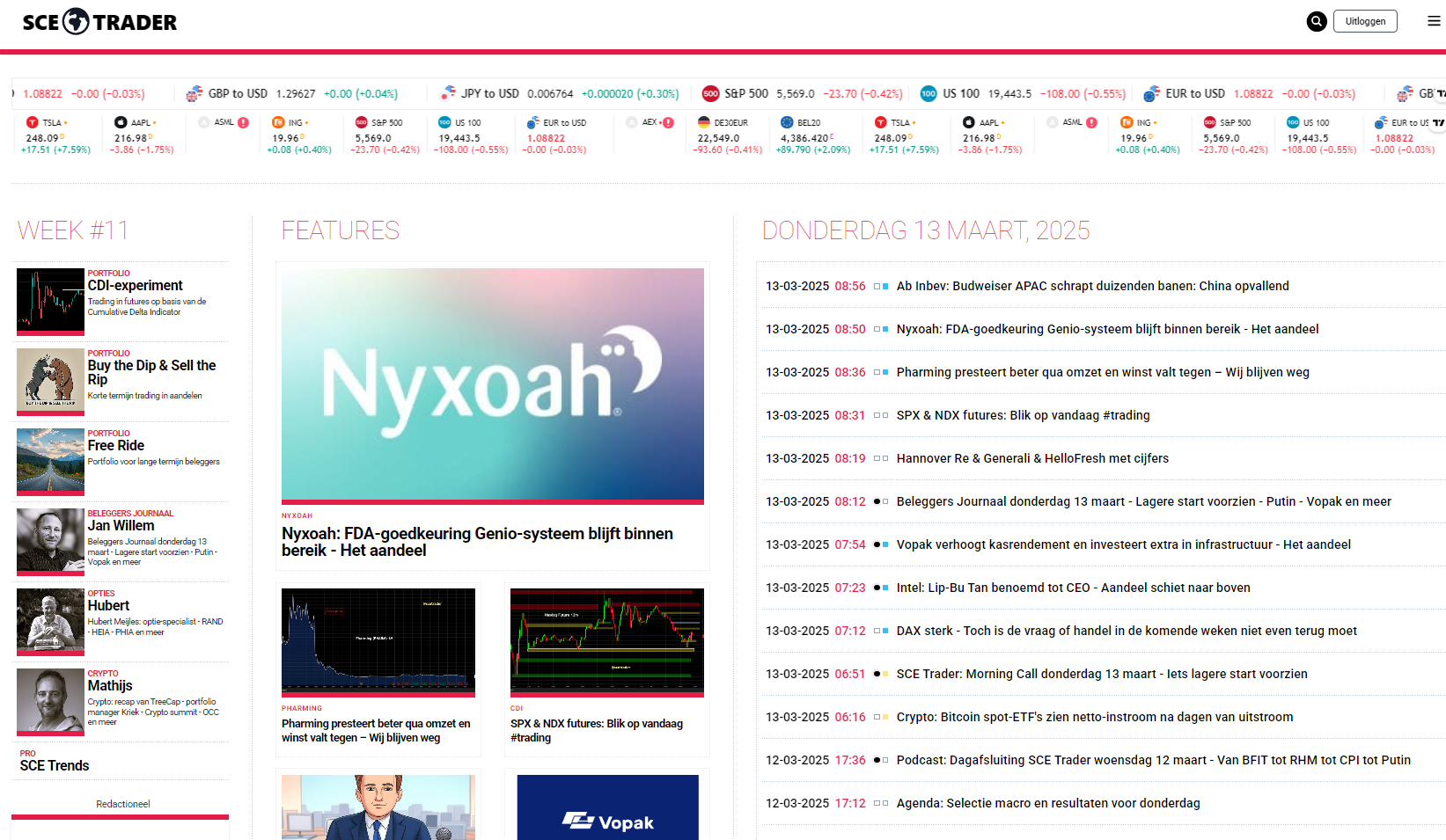Open the Free Ride road thumbnail
The image size is (1446, 840).
click(50, 462)
